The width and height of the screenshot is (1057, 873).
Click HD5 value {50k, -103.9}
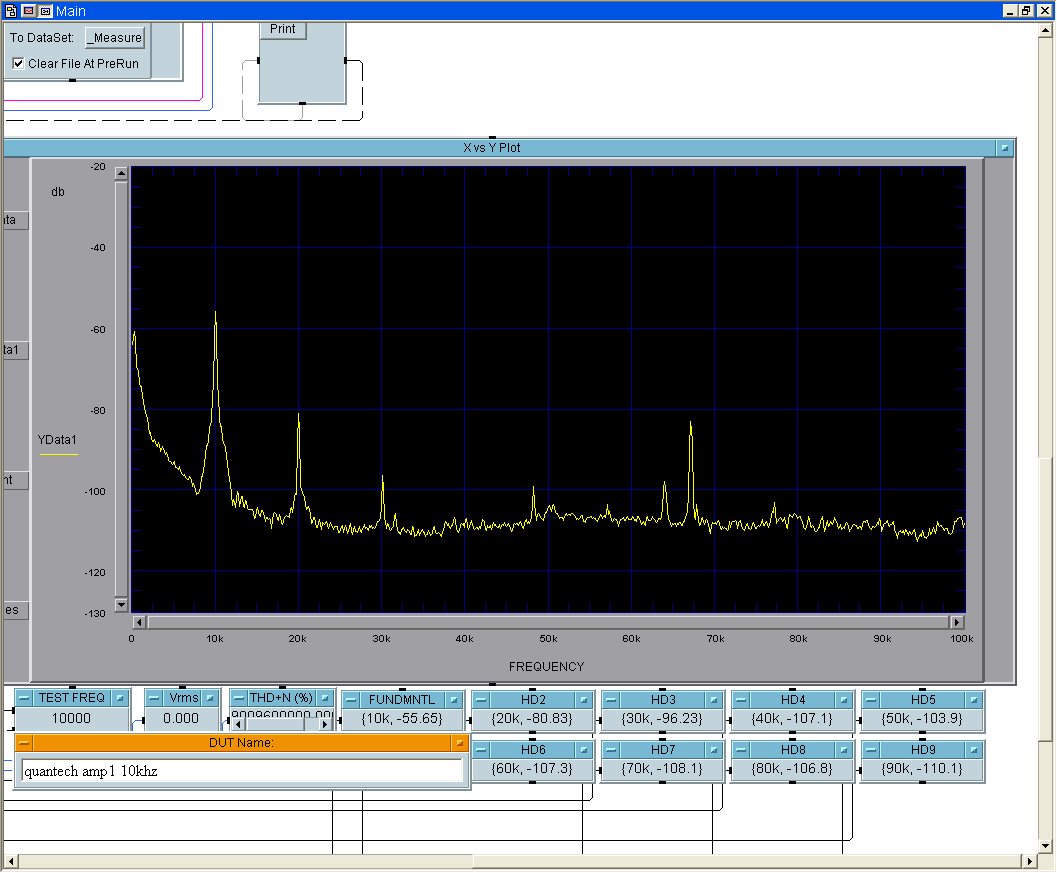pyautogui.click(x=922, y=719)
